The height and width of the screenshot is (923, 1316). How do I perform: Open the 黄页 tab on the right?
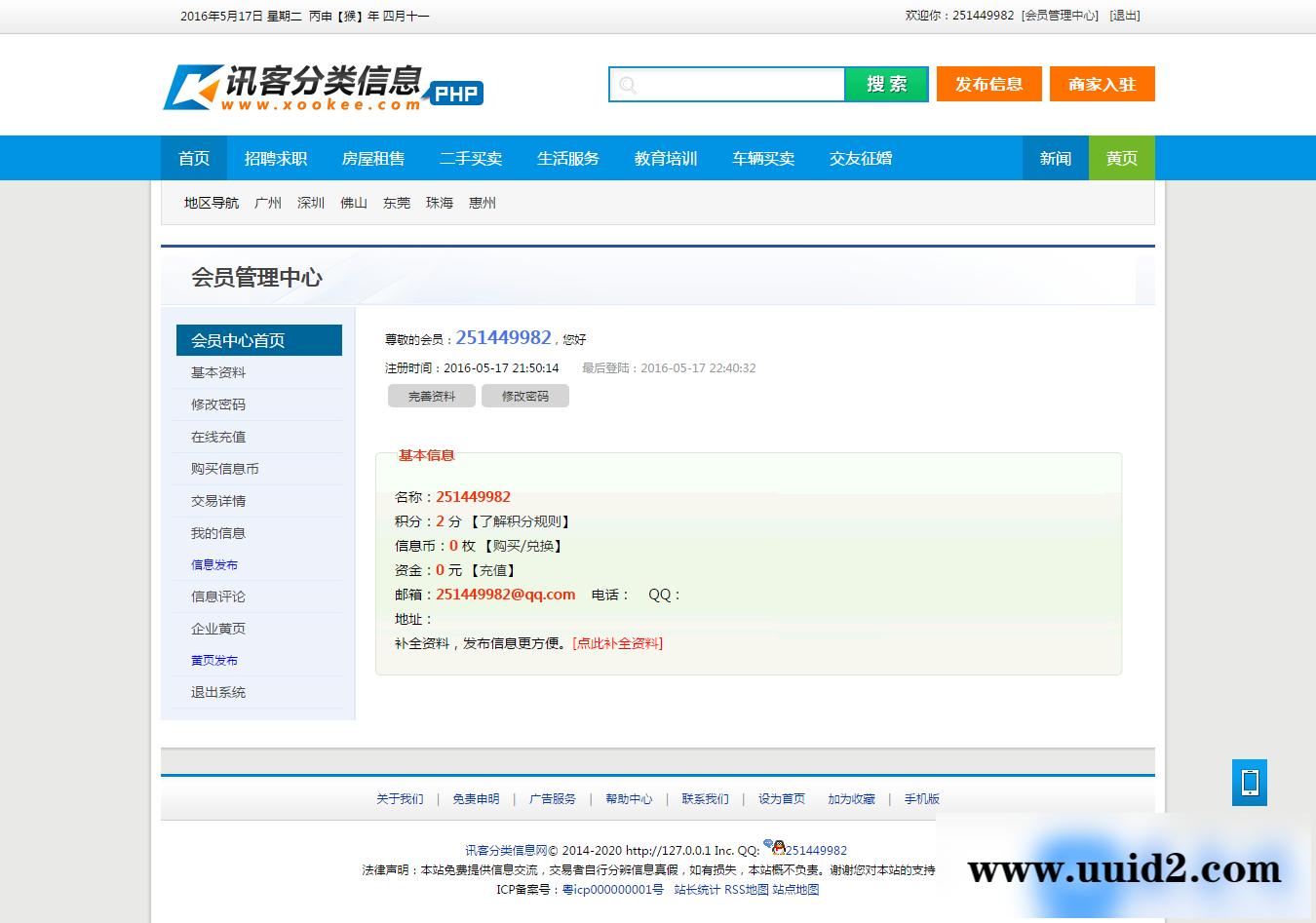1121,158
